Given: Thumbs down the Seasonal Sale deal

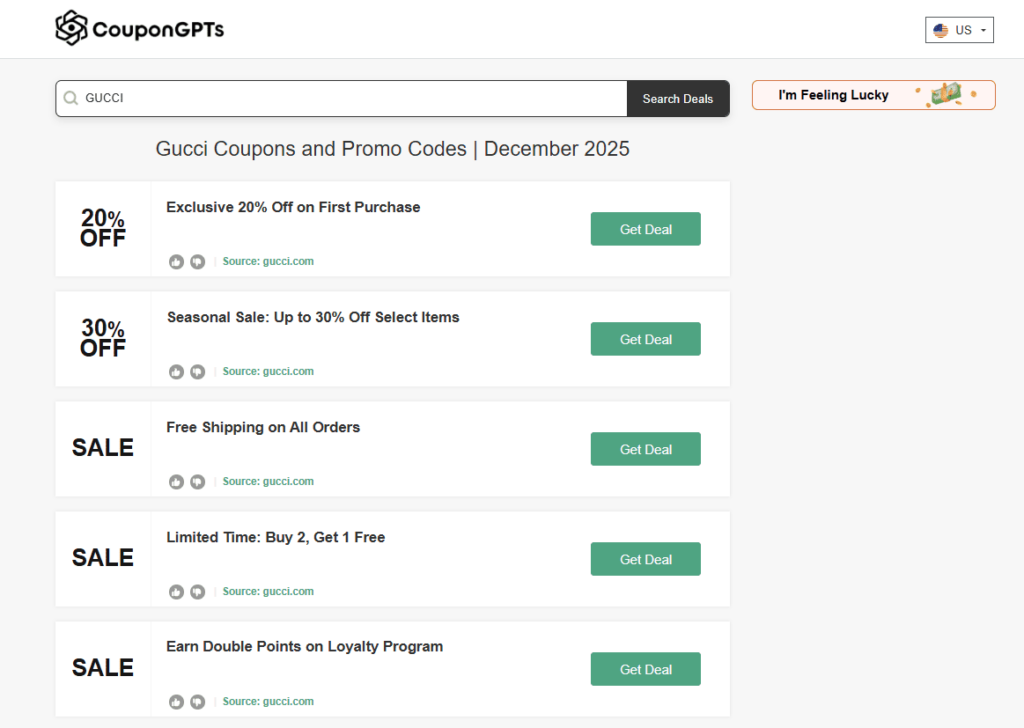Looking at the screenshot, I should [197, 372].
